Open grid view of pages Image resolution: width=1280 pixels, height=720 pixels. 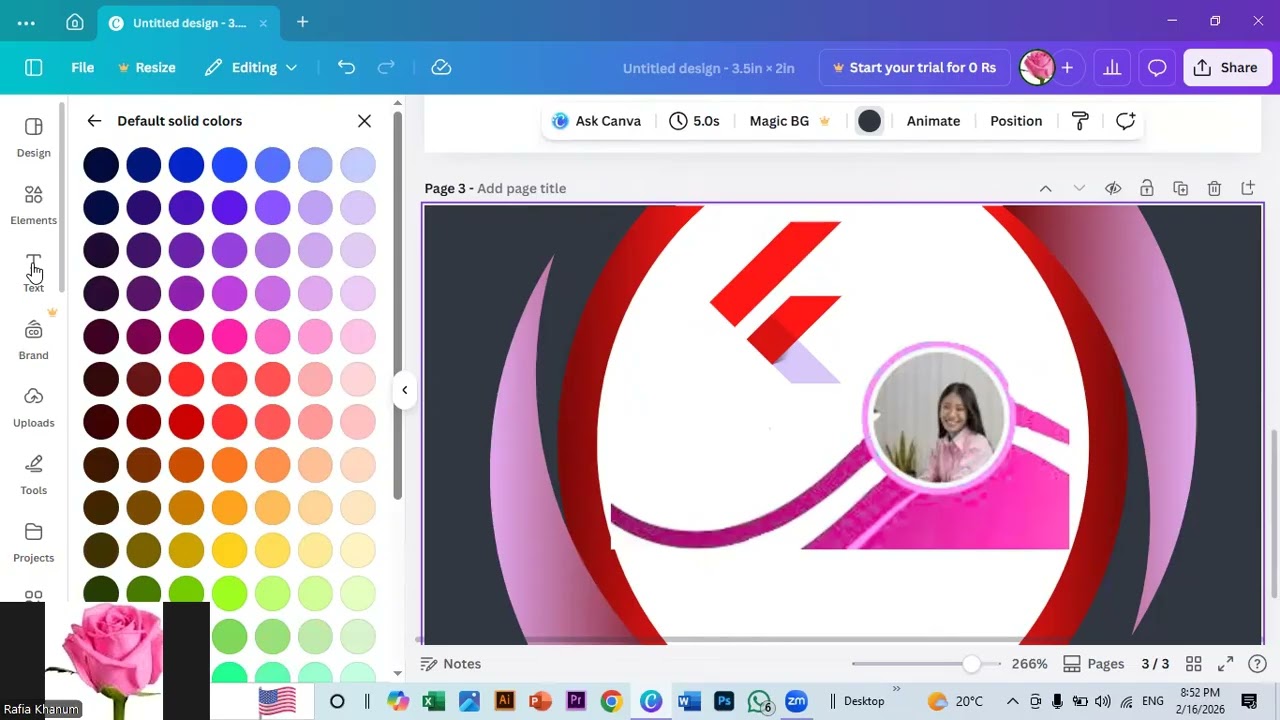(1193, 664)
